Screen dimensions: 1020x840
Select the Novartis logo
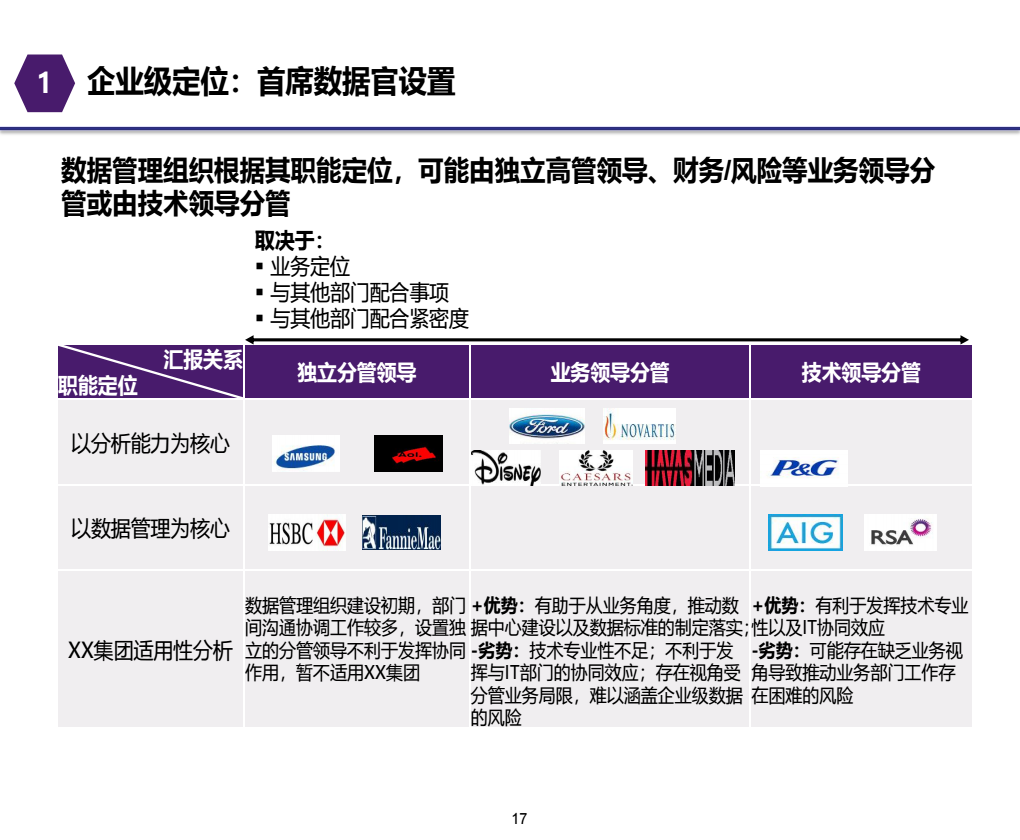[x=638, y=428]
